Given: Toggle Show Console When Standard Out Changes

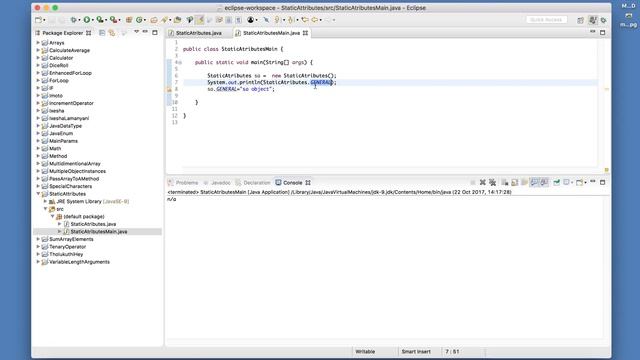Looking at the screenshot, I should pos(534,182).
